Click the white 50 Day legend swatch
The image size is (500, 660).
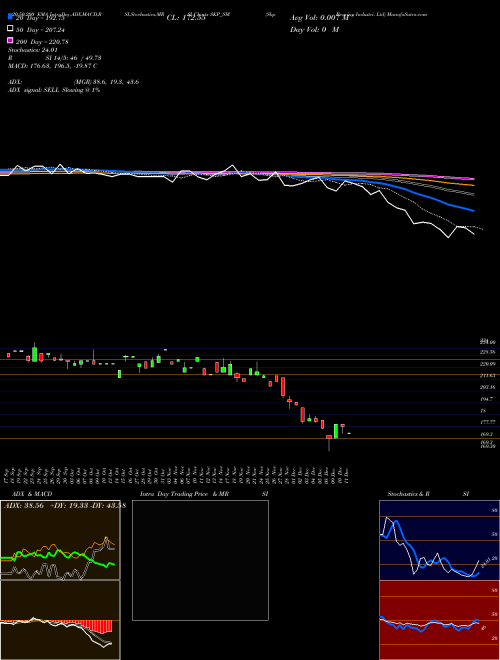pyautogui.click(x=10, y=29)
